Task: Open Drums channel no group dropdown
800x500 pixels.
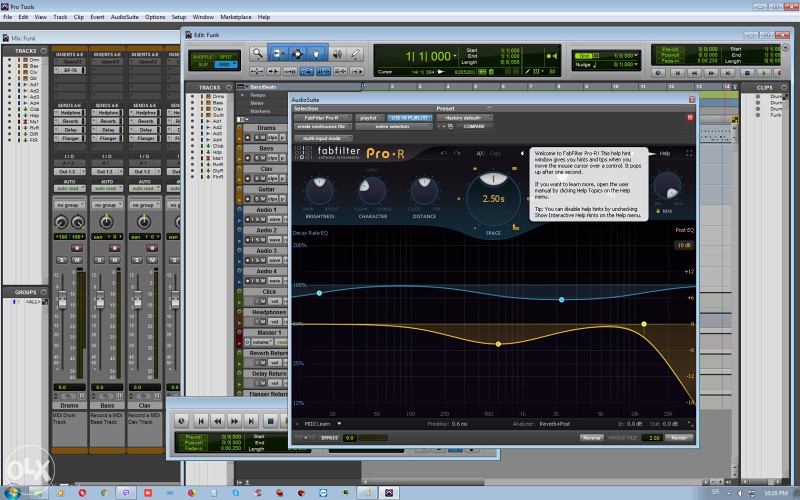Action: (x=69, y=205)
